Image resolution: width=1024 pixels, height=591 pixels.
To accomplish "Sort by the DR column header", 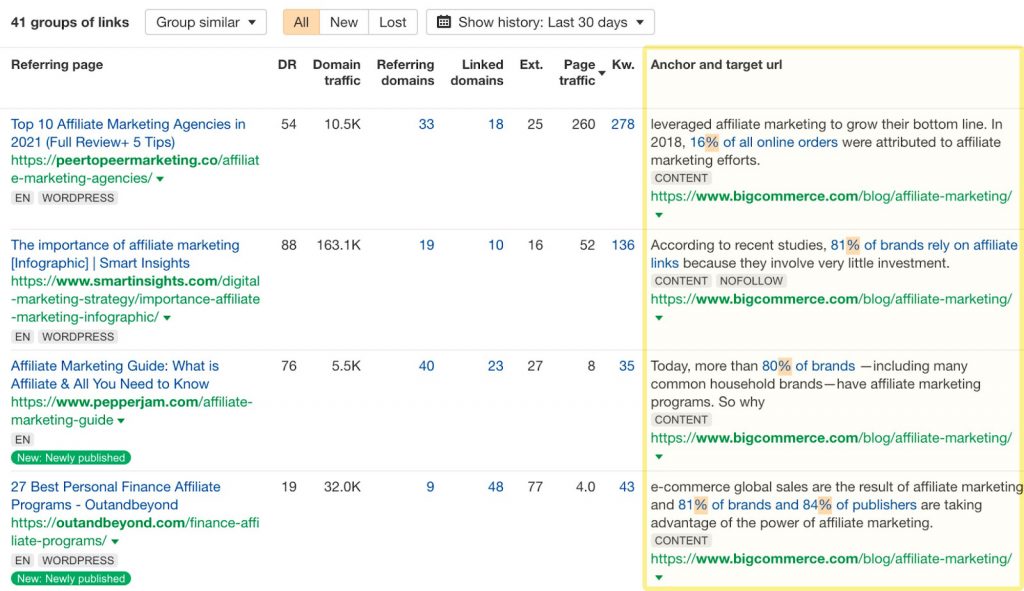I will click(287, 64).
